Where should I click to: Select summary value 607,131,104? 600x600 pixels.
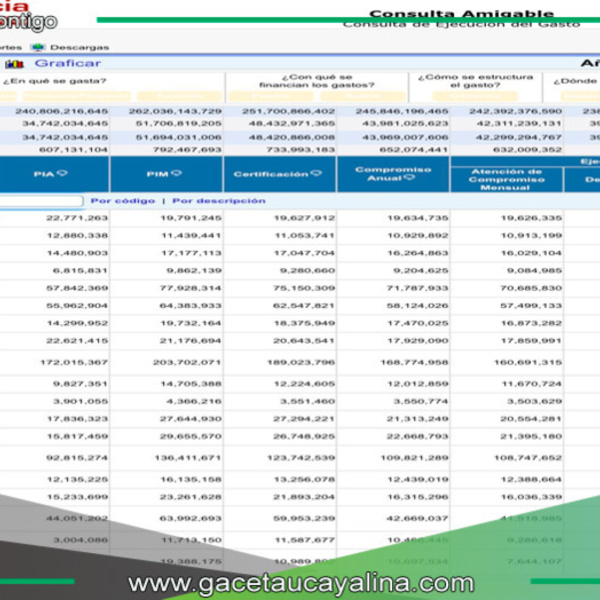click(x=73, y=150)
